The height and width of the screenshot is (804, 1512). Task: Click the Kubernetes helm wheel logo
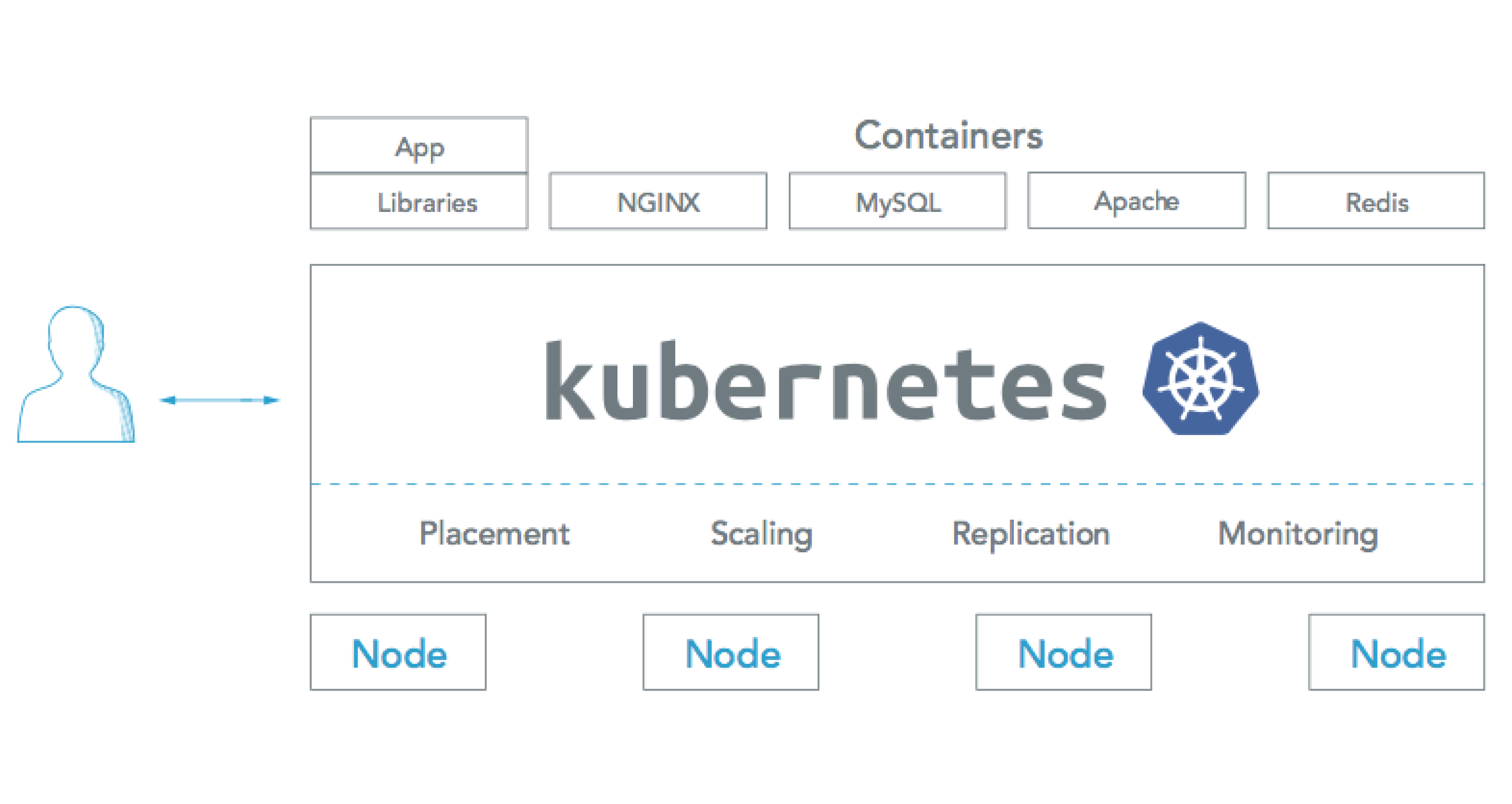click(1200, 379)
